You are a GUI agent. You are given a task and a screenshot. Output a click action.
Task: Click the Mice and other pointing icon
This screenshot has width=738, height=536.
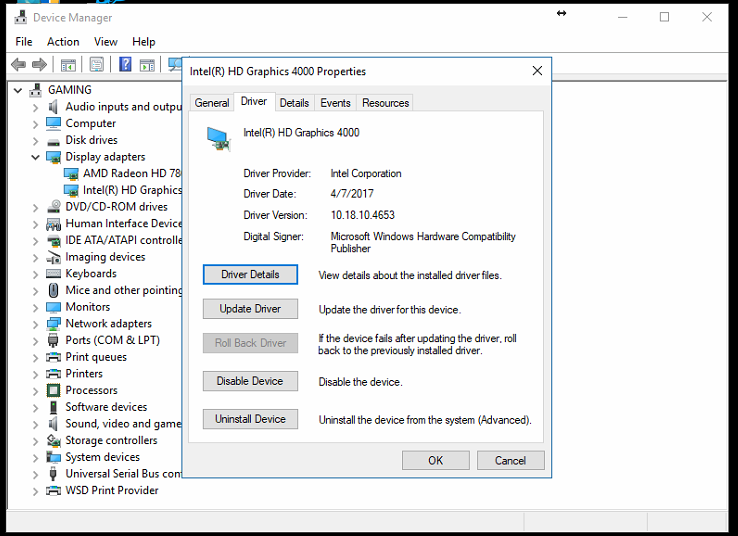(x=54, y=290)
